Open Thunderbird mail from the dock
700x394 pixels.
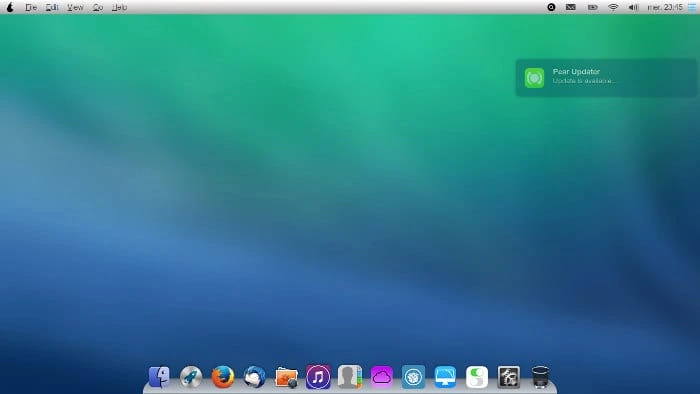(254, 377)
